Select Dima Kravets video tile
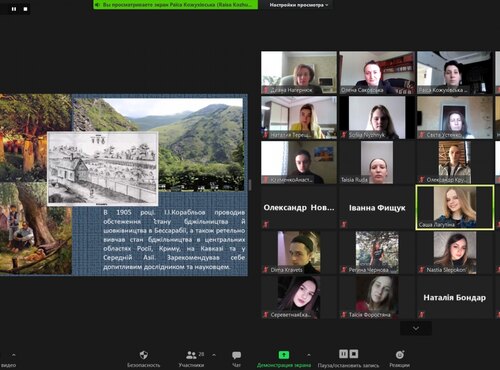 [299, 252]
